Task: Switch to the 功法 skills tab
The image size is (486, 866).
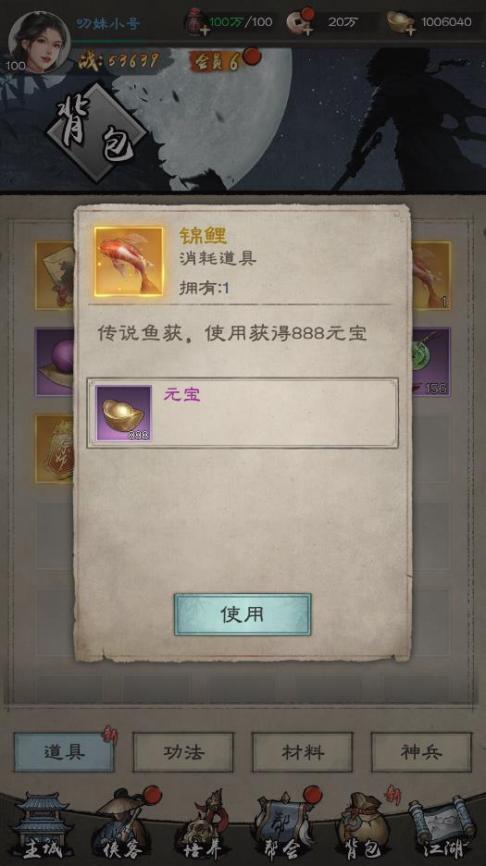Action: click(183, 752)
